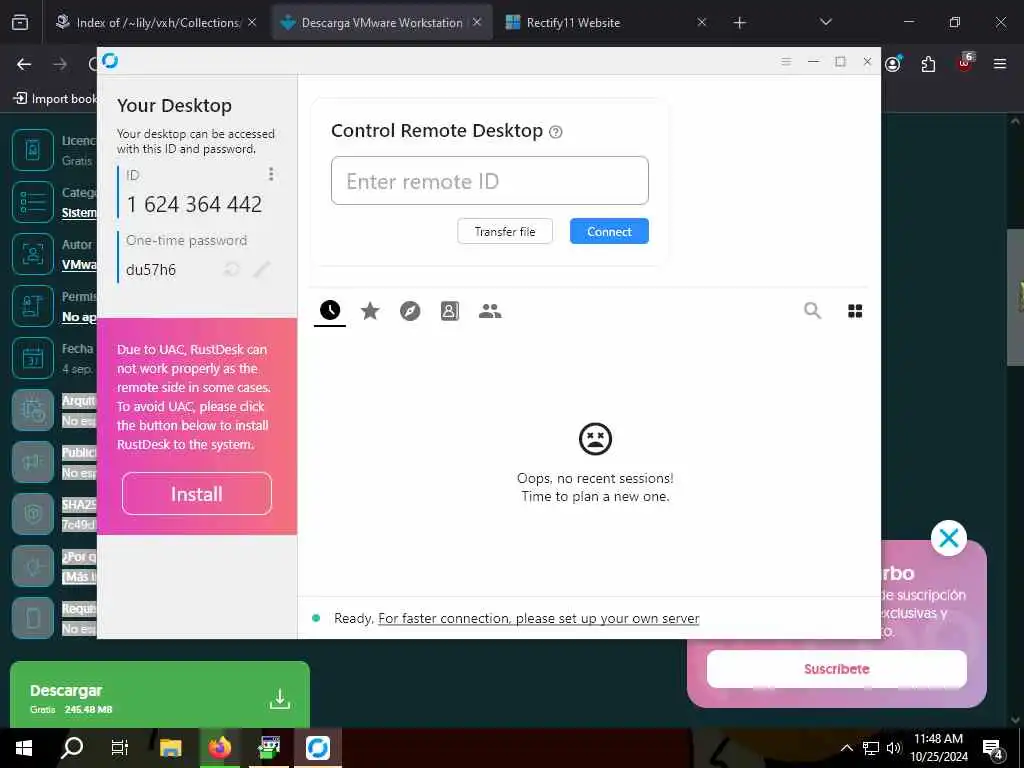Edit the one-time password with pencil icon
Viewport: 1024px width, 768px height.
tap(261, 269)
